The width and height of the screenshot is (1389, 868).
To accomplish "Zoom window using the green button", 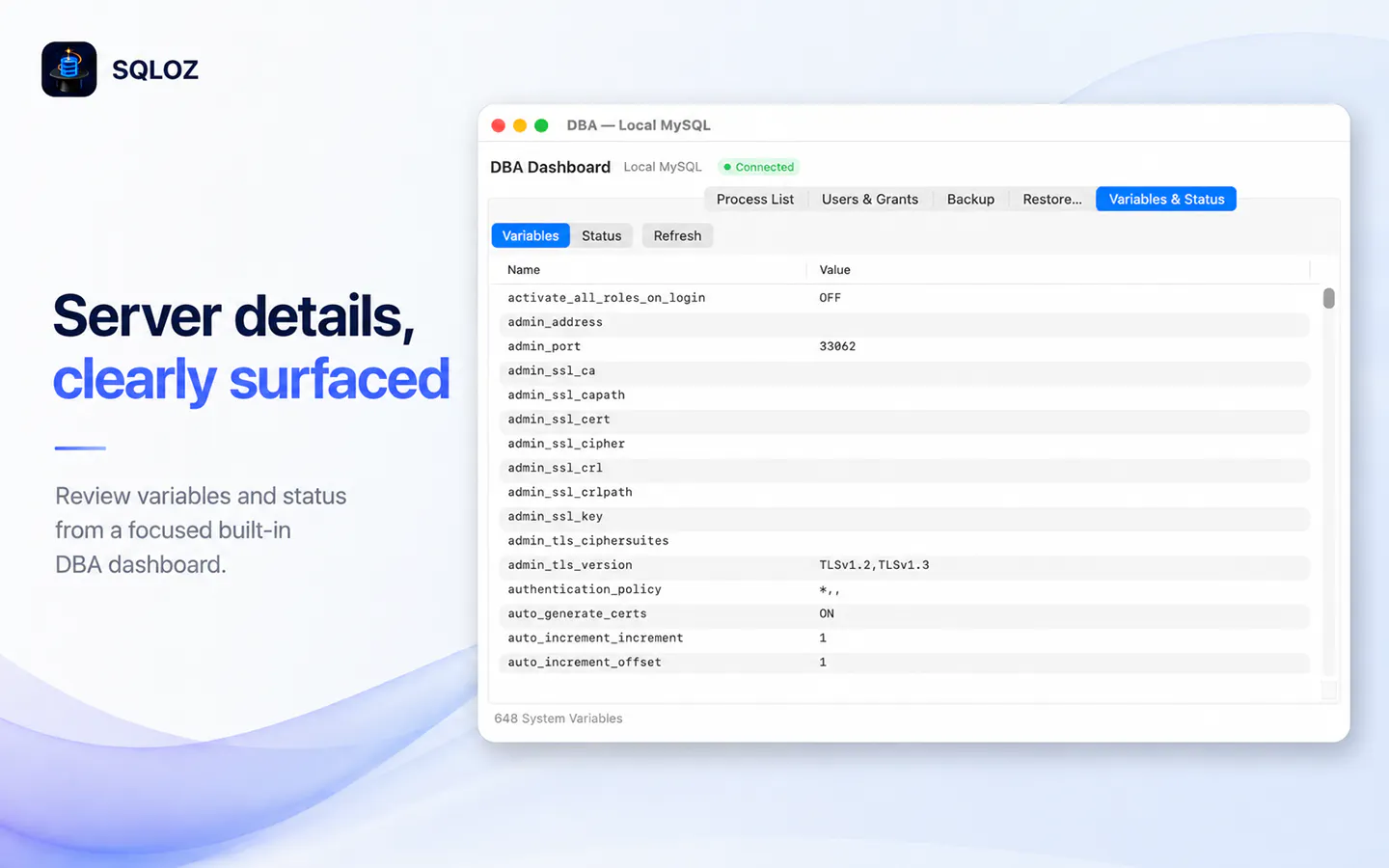I will [x=541, y=125].
